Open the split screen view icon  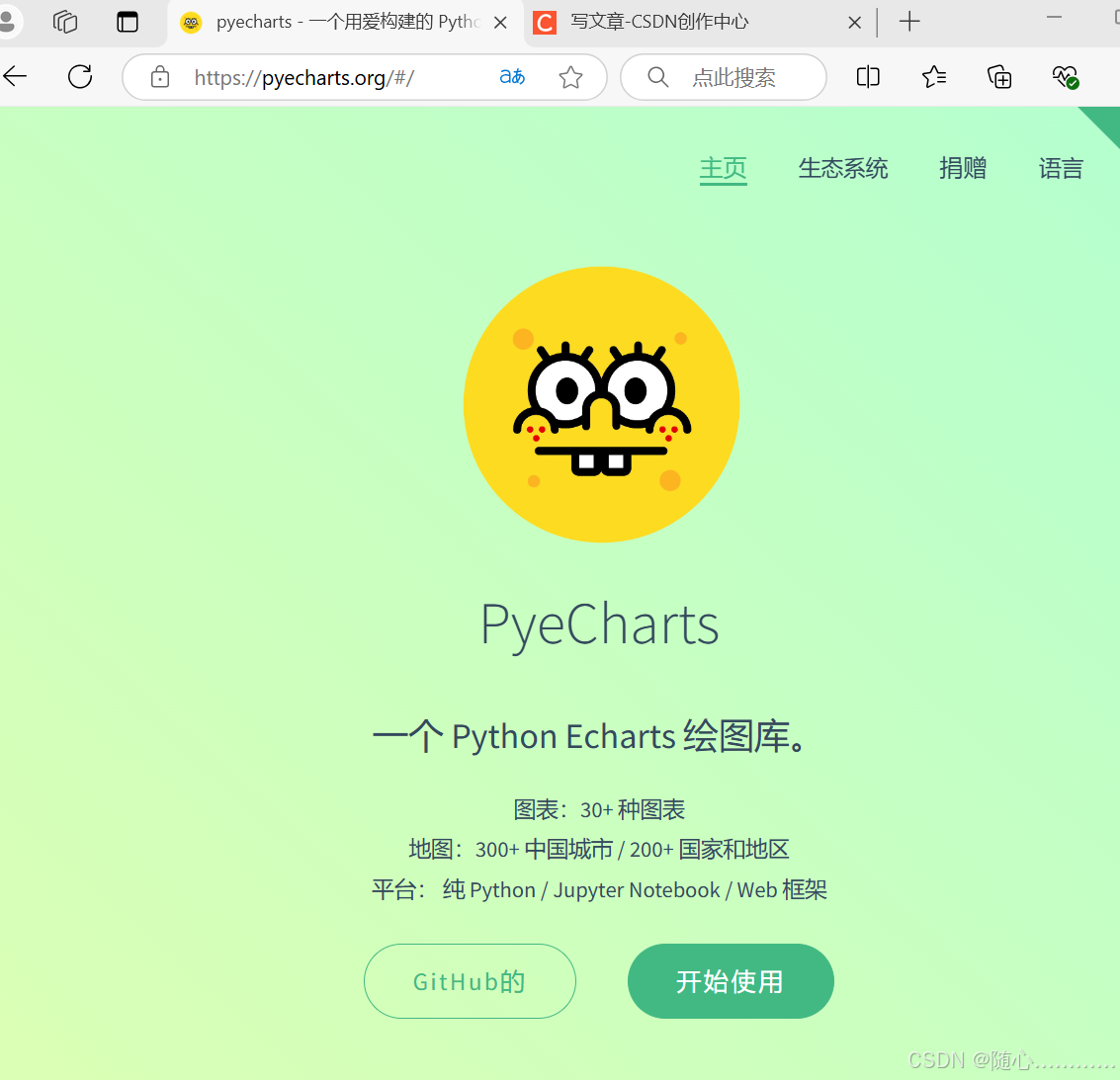(868, 76)
